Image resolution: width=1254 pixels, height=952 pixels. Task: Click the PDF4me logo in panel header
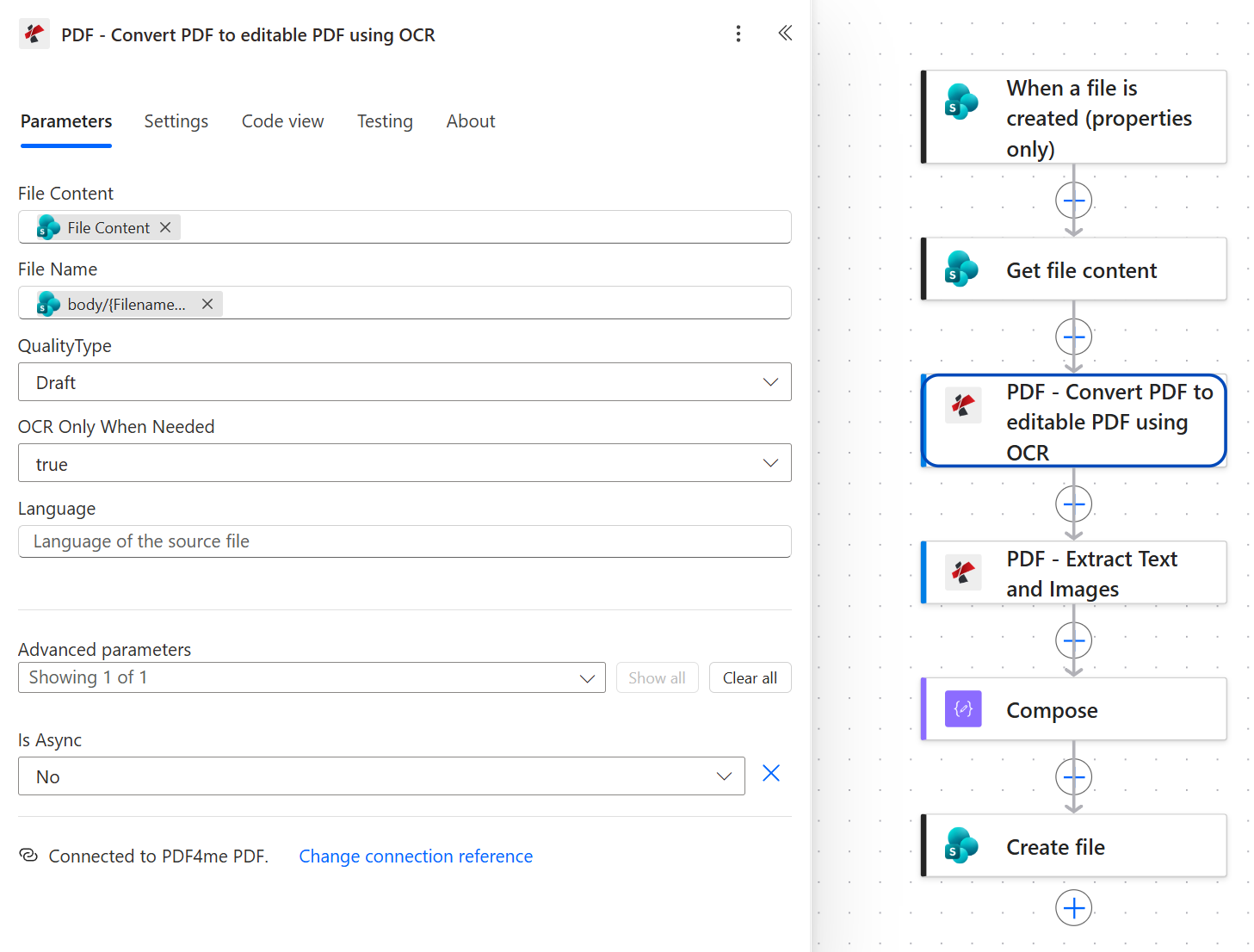click(34, 34)
